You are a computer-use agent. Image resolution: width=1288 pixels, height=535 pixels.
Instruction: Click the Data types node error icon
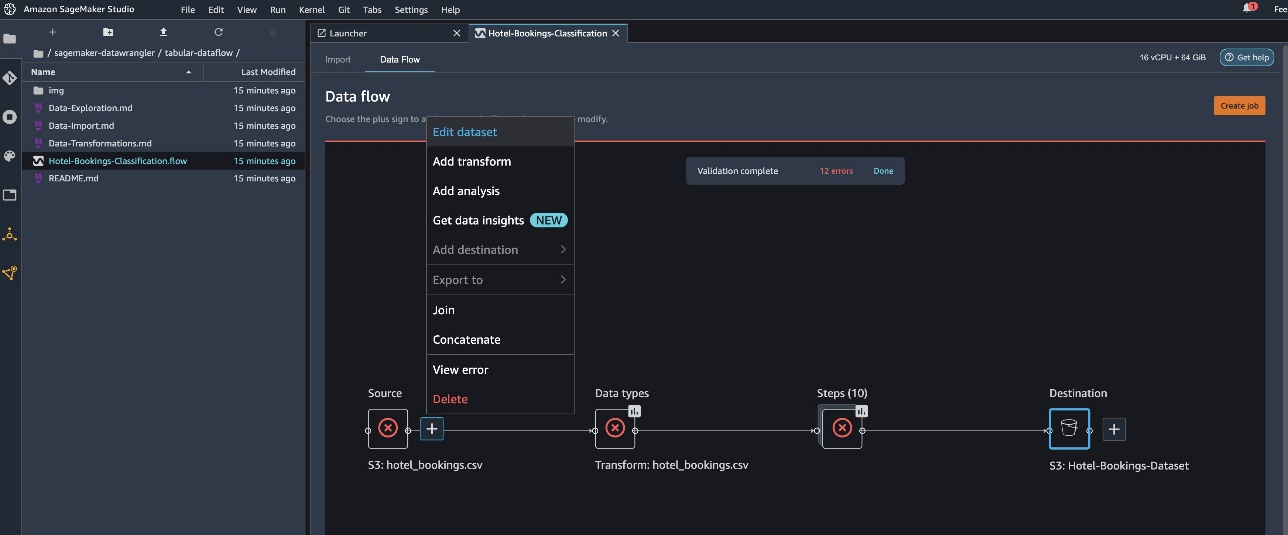coord(615,428)
